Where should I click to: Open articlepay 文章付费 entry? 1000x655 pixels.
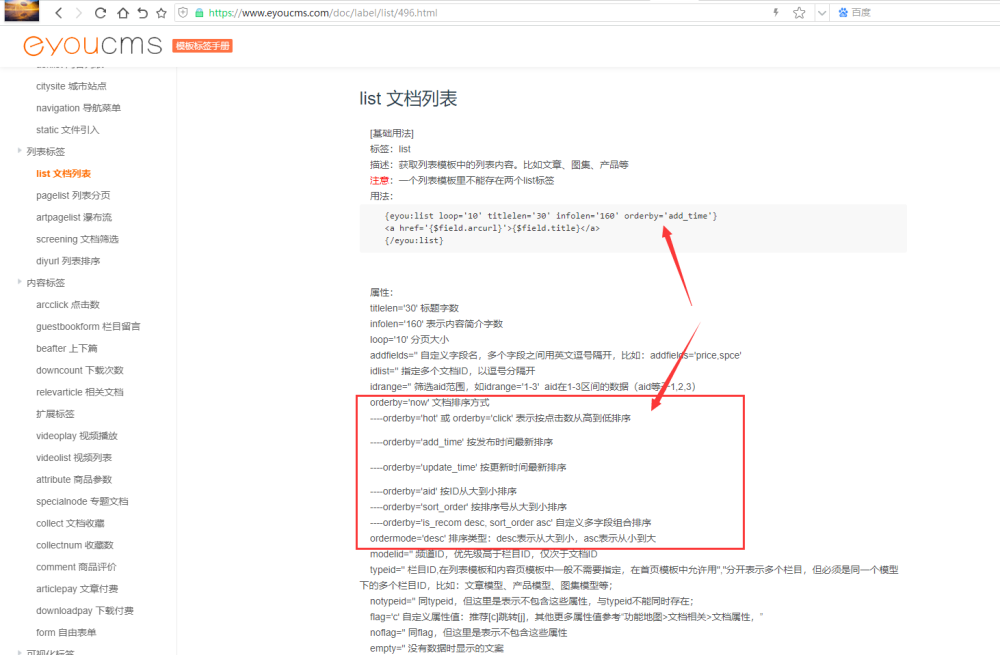[x=77, y=589]
